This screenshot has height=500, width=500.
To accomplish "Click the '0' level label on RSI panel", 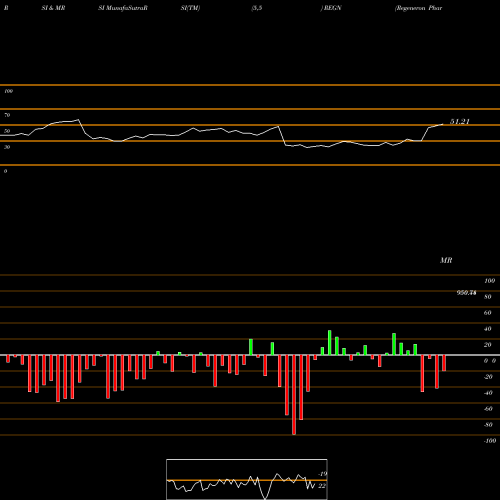I will (x=5, y=171).
